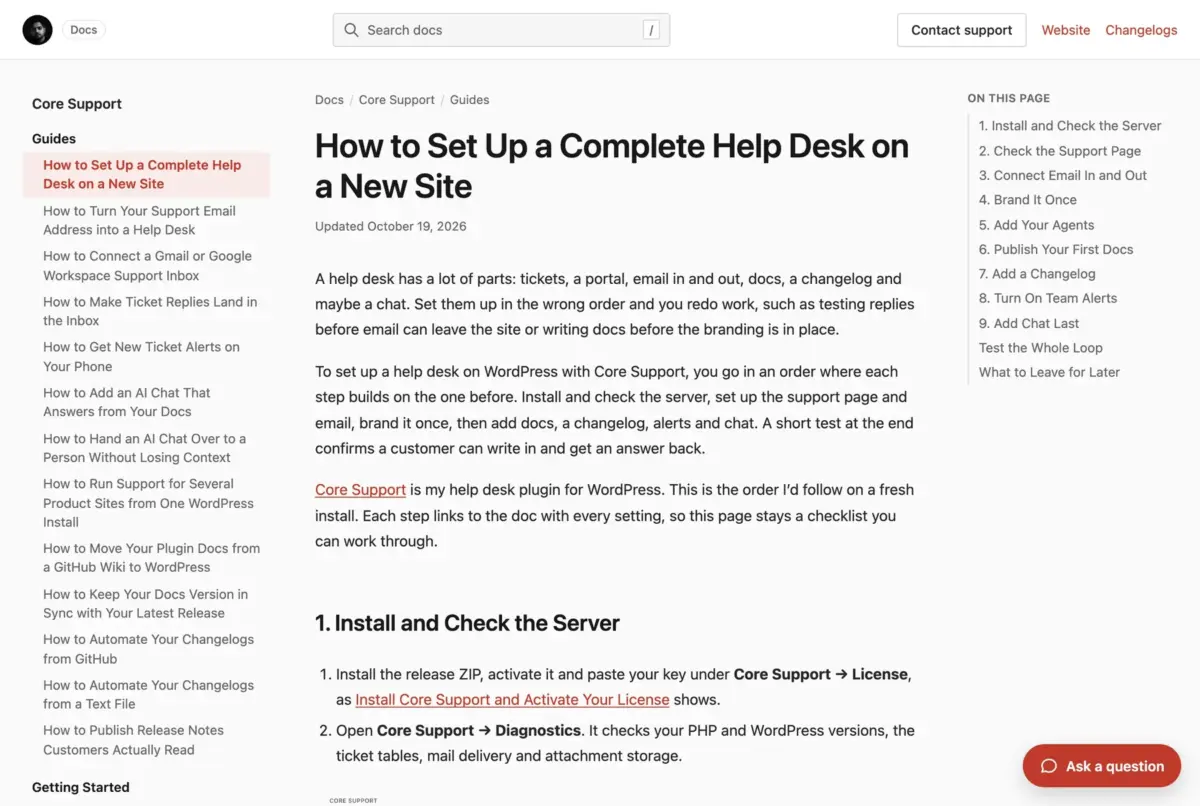Jump to 'Test the Whole Loop' section
This screenshot has height=806, width=1200.
pos(1041,348)
